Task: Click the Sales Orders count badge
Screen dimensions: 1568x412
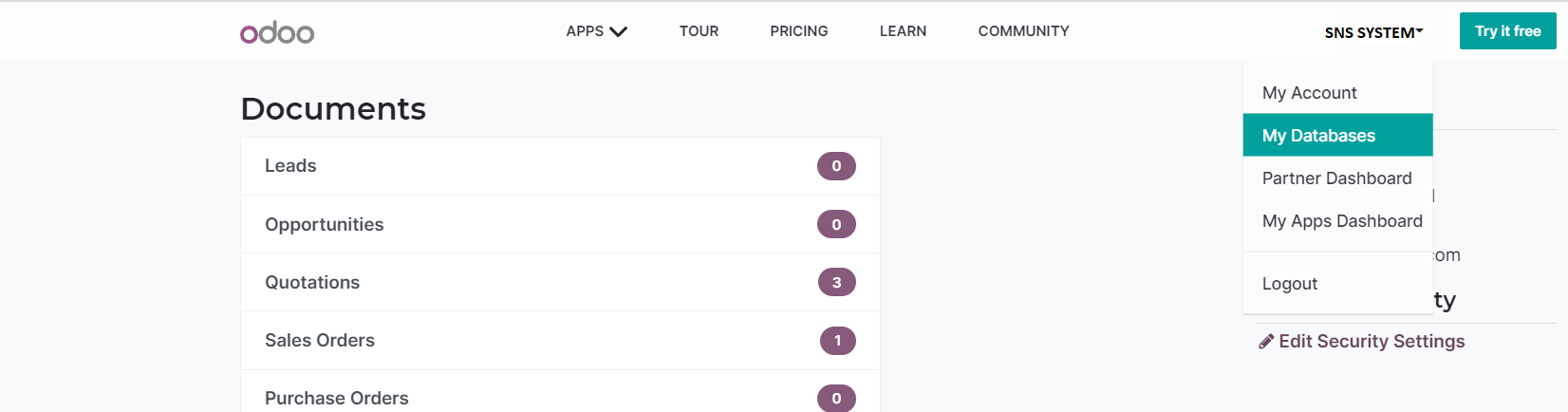Action: coord(837,341)
